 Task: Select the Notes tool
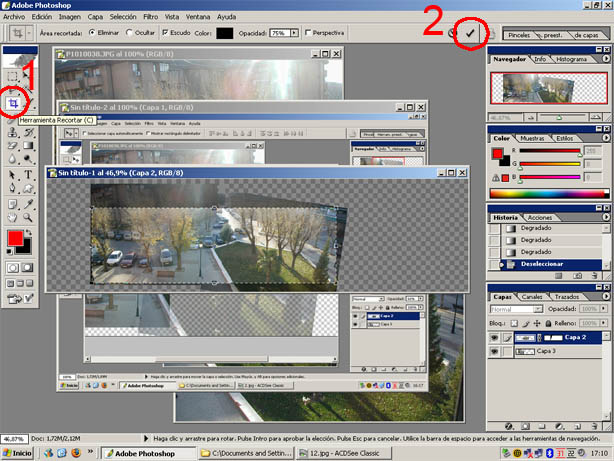click(13, 204)
